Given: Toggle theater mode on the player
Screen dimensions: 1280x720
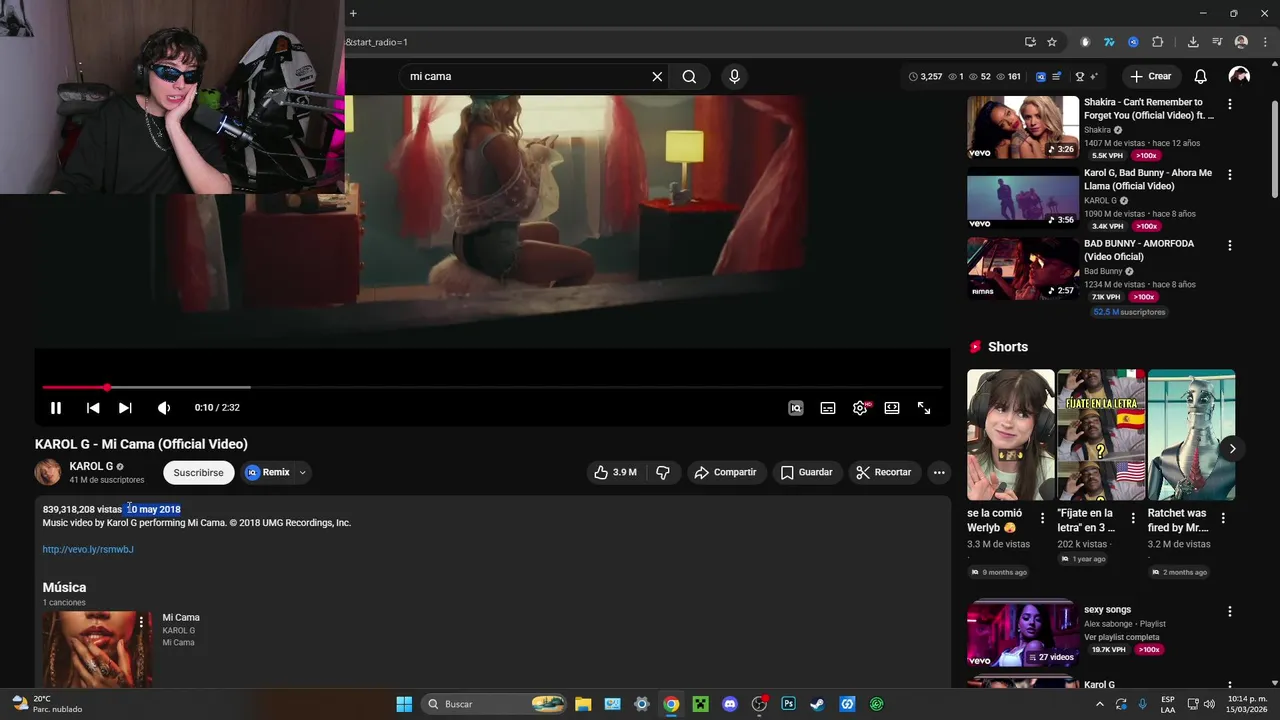Looking at the screenshot, I should coord(892,408).
